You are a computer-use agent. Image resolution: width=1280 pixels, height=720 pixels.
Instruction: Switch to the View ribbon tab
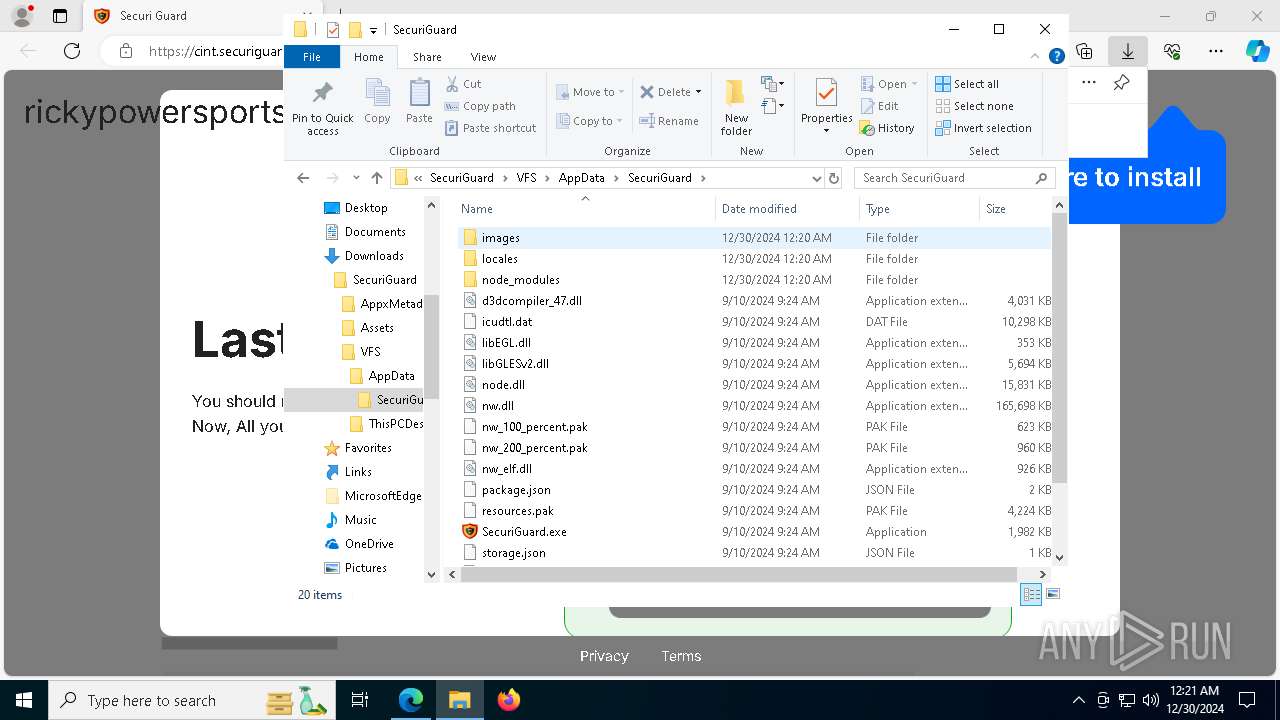483,57
